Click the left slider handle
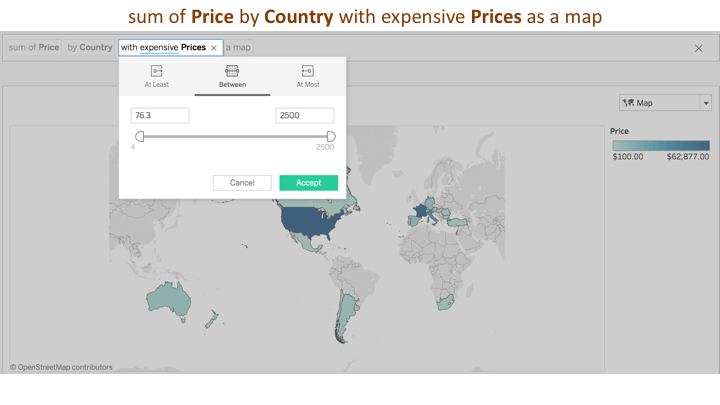The image size is (720, 405). (x=140, y=136)
